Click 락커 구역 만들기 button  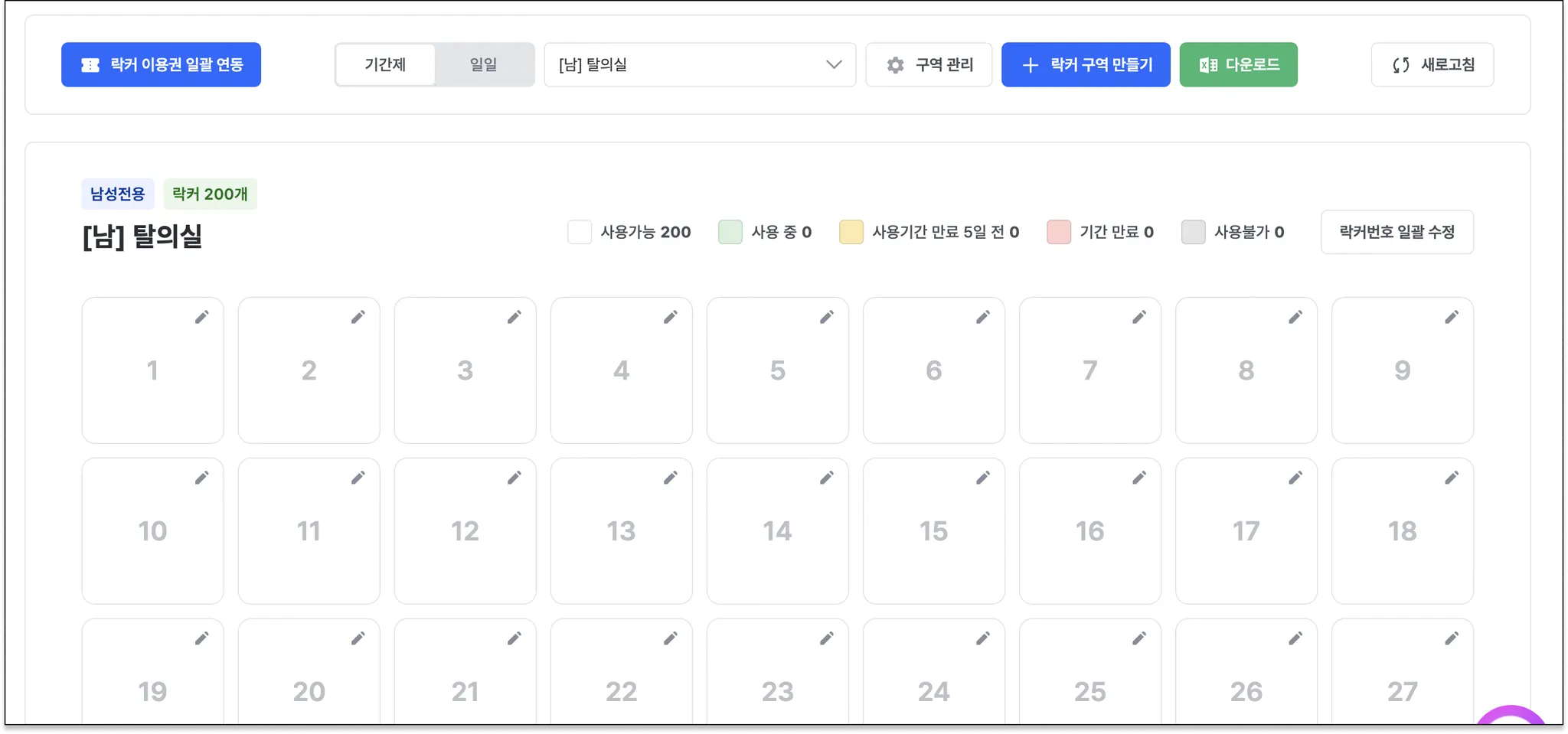[1086, 65]
